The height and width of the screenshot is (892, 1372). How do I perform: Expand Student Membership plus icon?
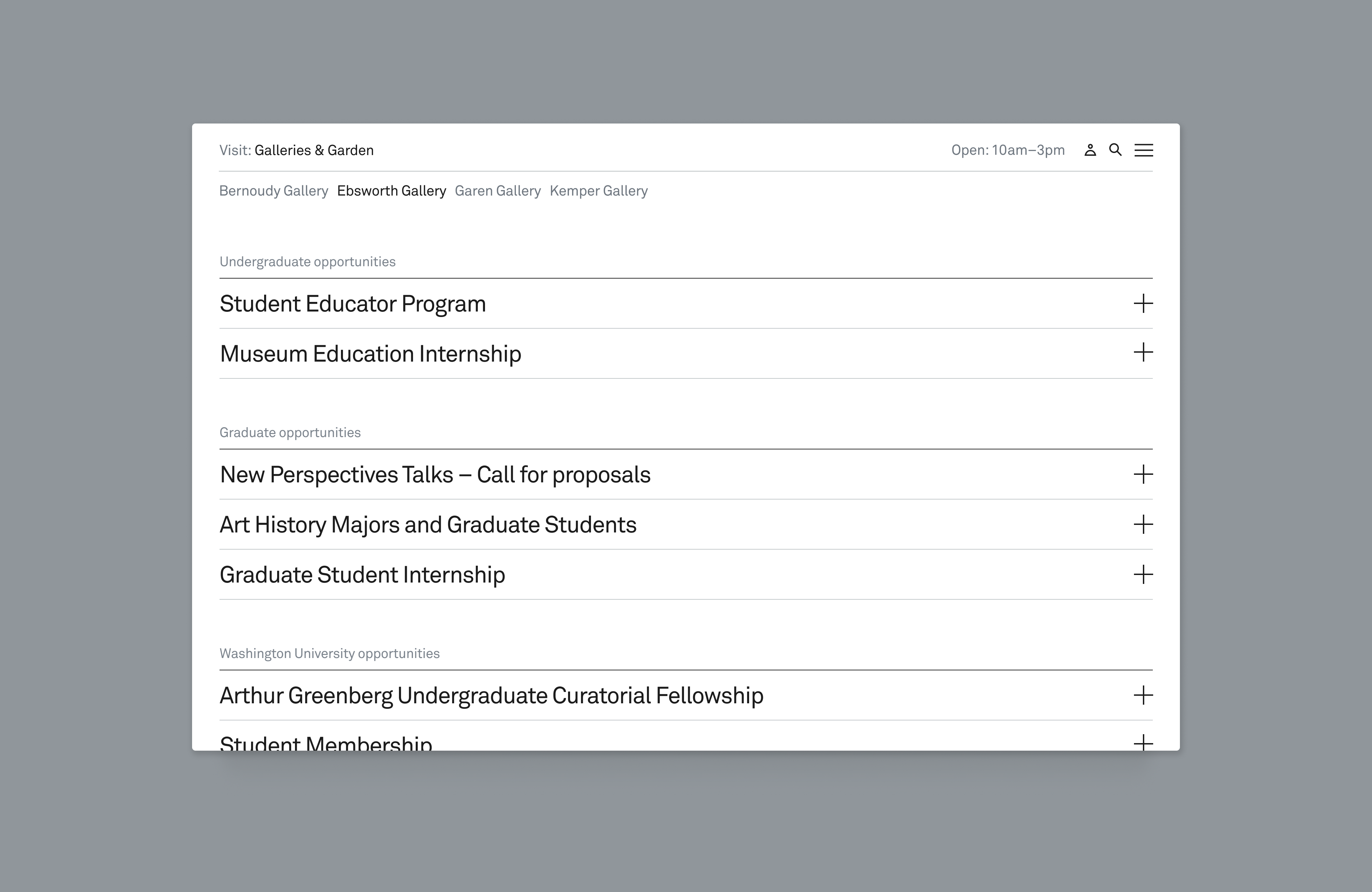(x=1143, y=742)
